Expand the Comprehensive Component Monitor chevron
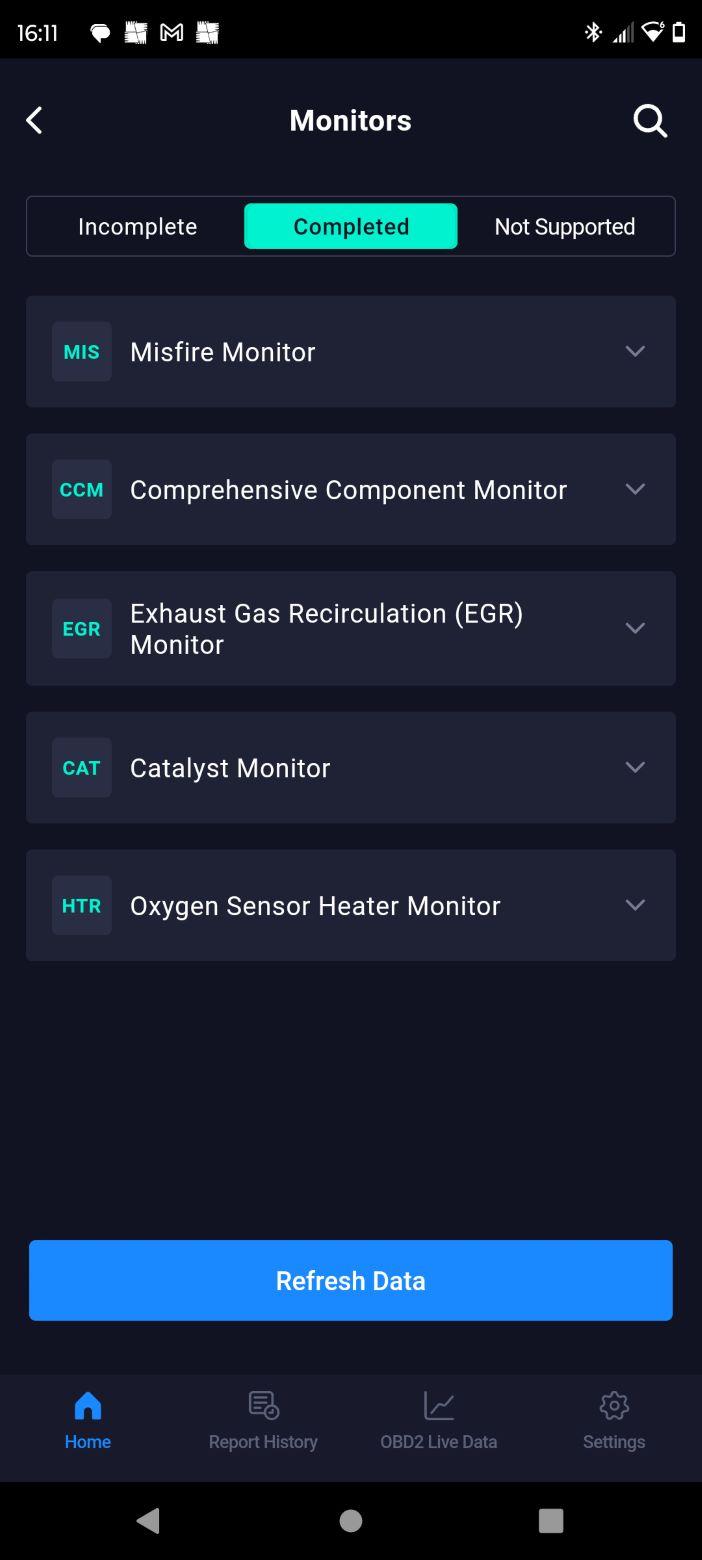Image resolution: width=702 pixels, height=1560 pixels. coord(635,489)
